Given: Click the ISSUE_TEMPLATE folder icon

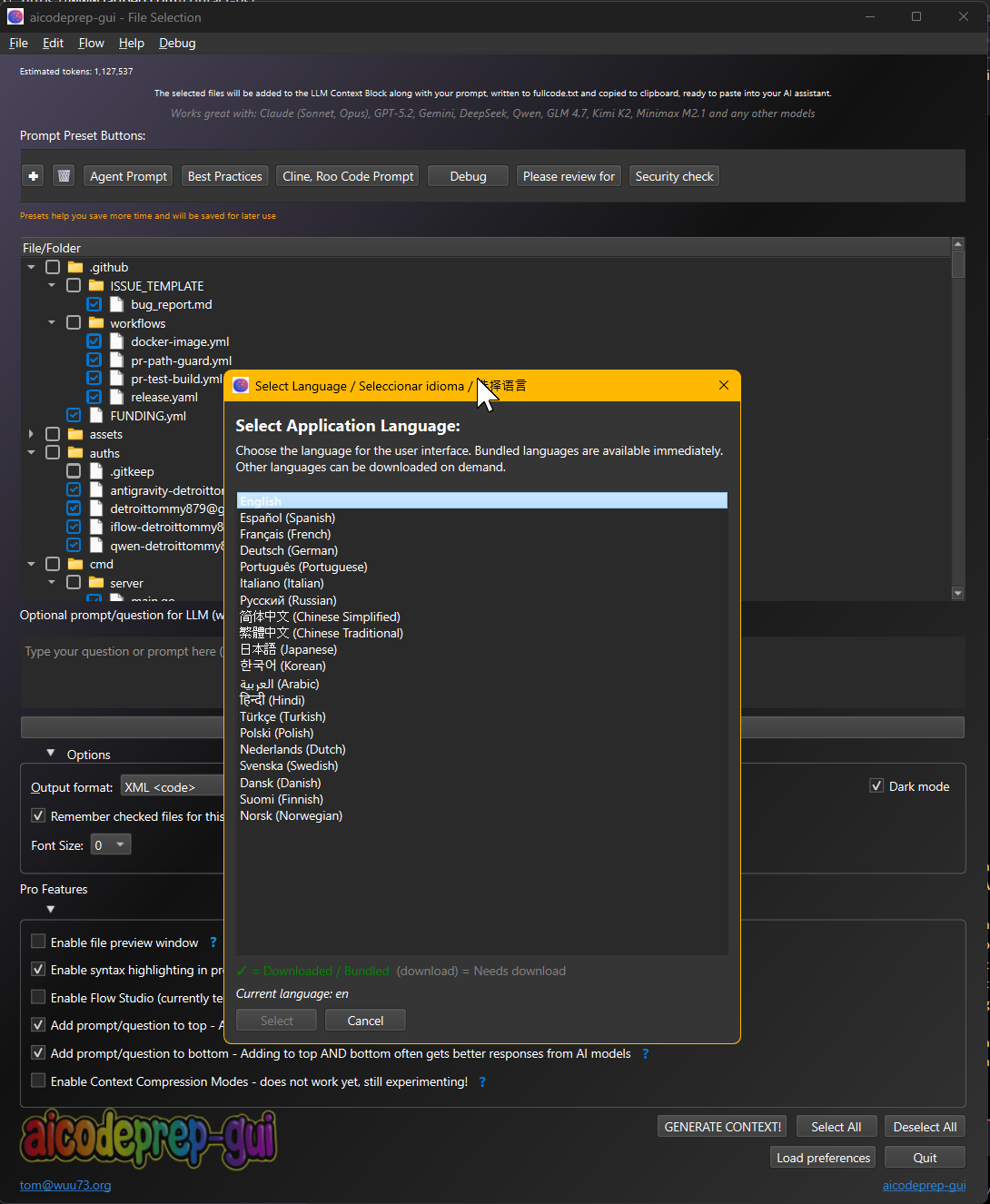Looking at the screenshot, I should click(x=96, y=286).
